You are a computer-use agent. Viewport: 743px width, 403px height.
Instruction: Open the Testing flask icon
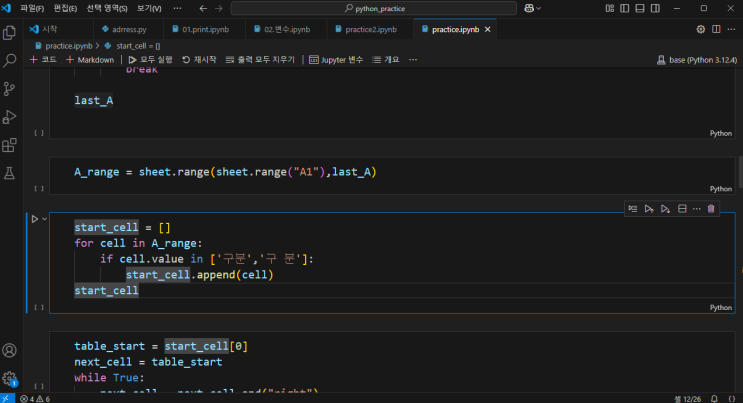tap(10, 174)
